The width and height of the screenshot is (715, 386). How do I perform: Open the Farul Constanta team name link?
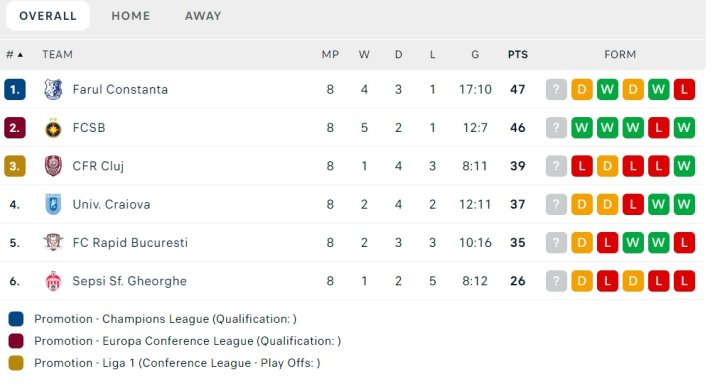click(x=120, y=89)
